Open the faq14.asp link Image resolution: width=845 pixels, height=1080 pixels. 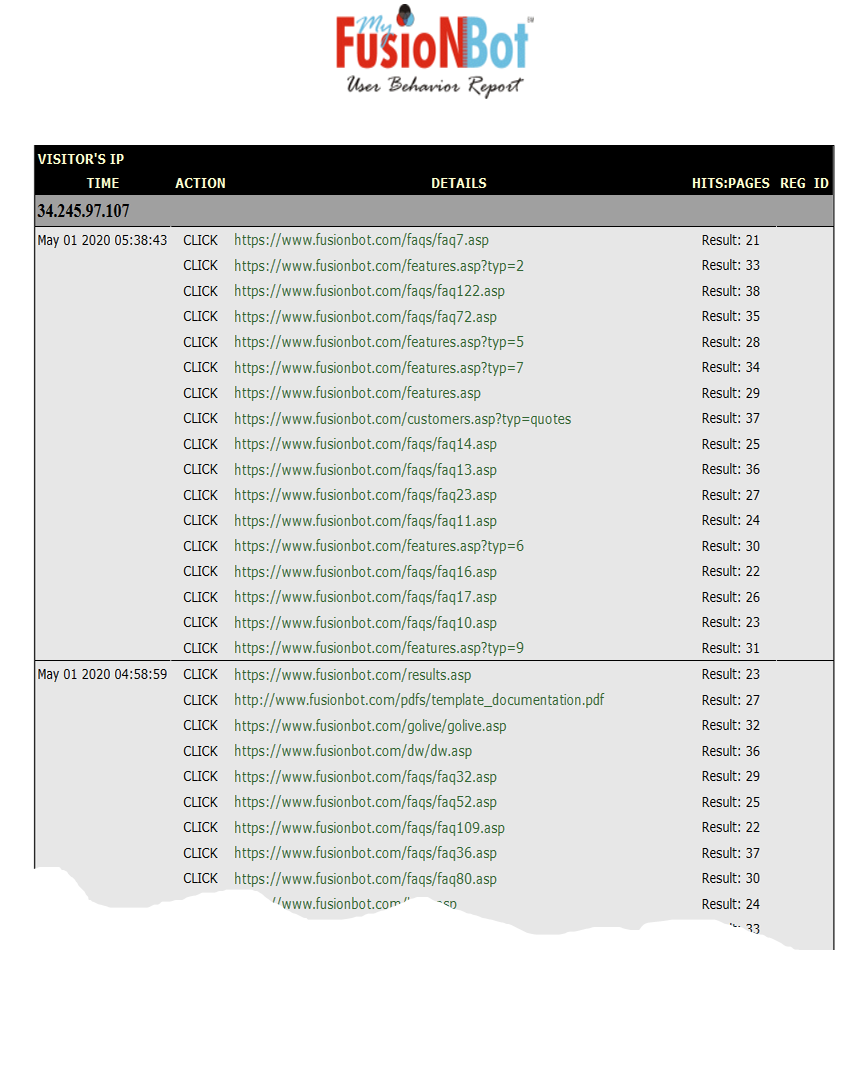pos(365,444)
